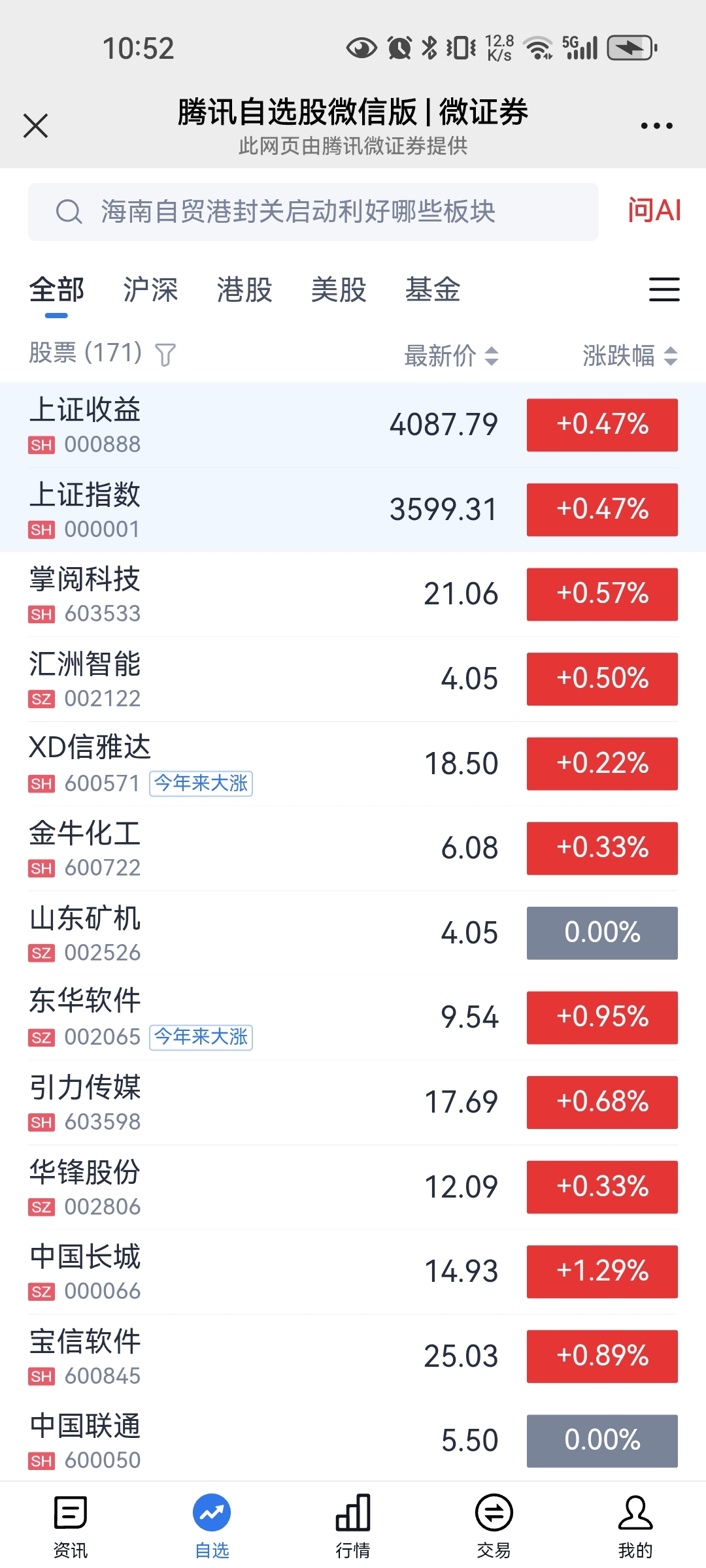Open the 资讯 news tab icon

tap(71, 1512)
